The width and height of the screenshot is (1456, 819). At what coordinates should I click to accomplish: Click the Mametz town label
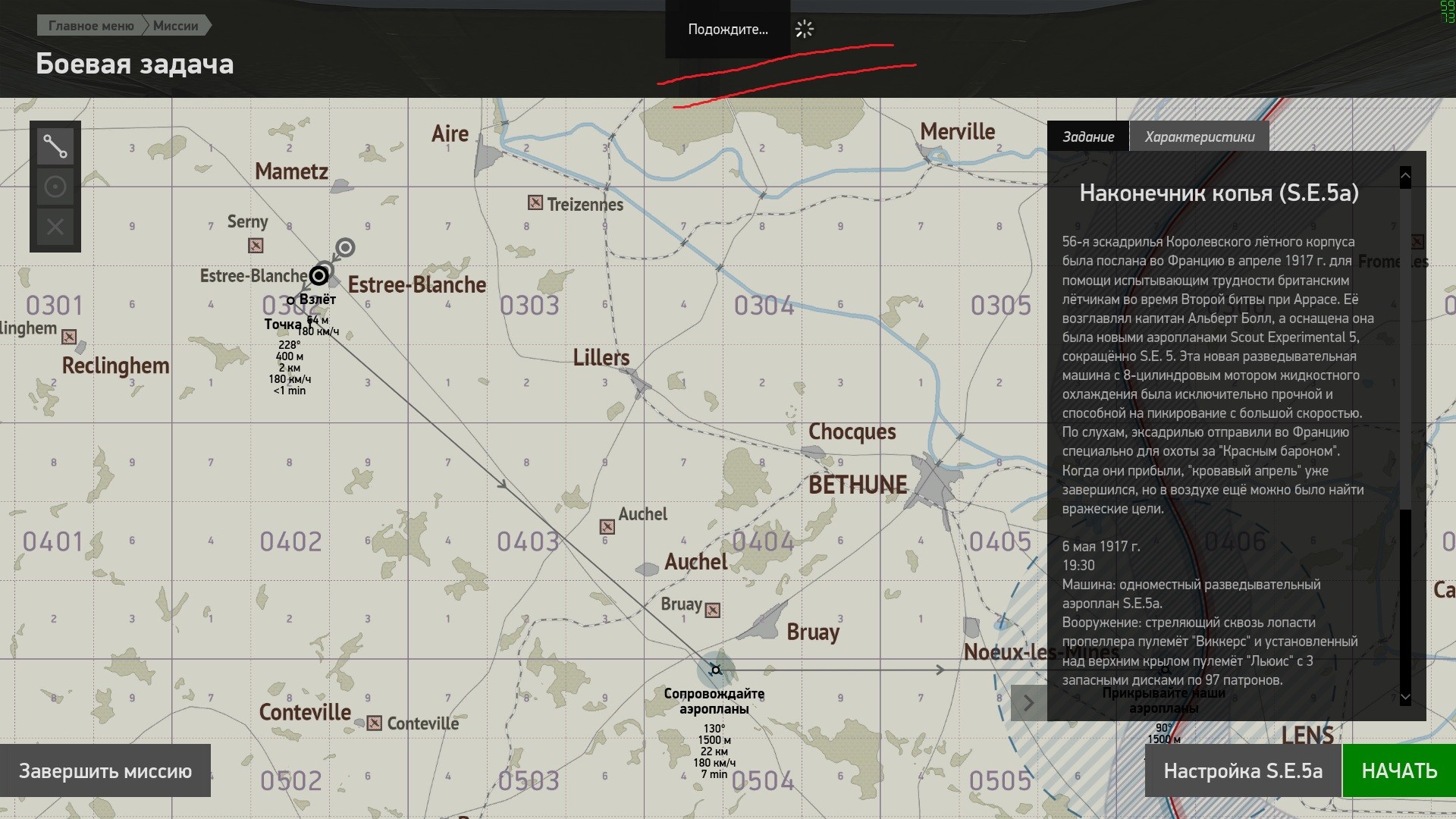[292, 171]
